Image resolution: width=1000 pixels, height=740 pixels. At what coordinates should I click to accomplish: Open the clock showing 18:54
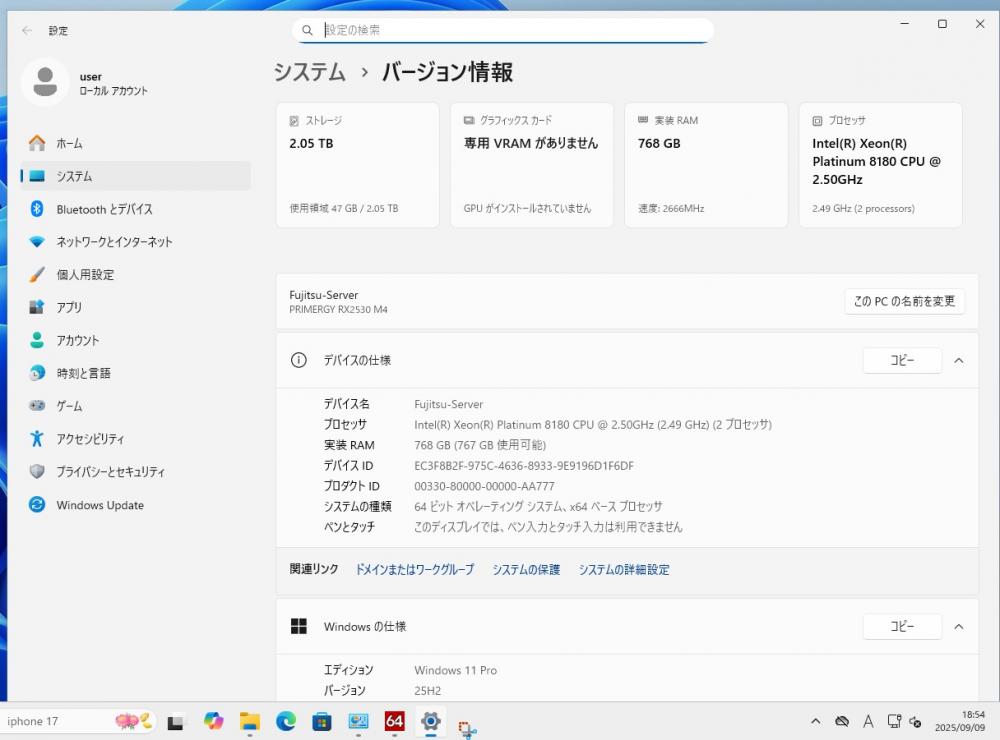960,722
